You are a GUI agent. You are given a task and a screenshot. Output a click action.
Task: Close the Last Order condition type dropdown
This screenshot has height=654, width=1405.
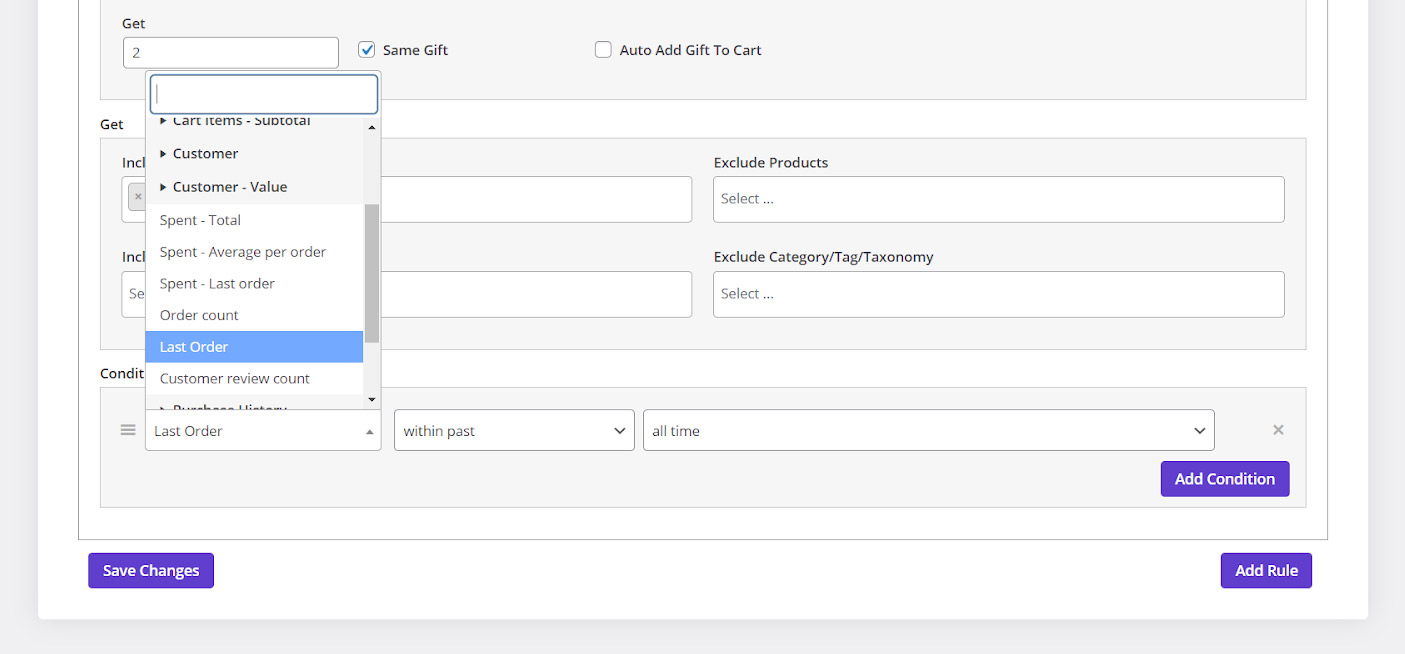263,431
